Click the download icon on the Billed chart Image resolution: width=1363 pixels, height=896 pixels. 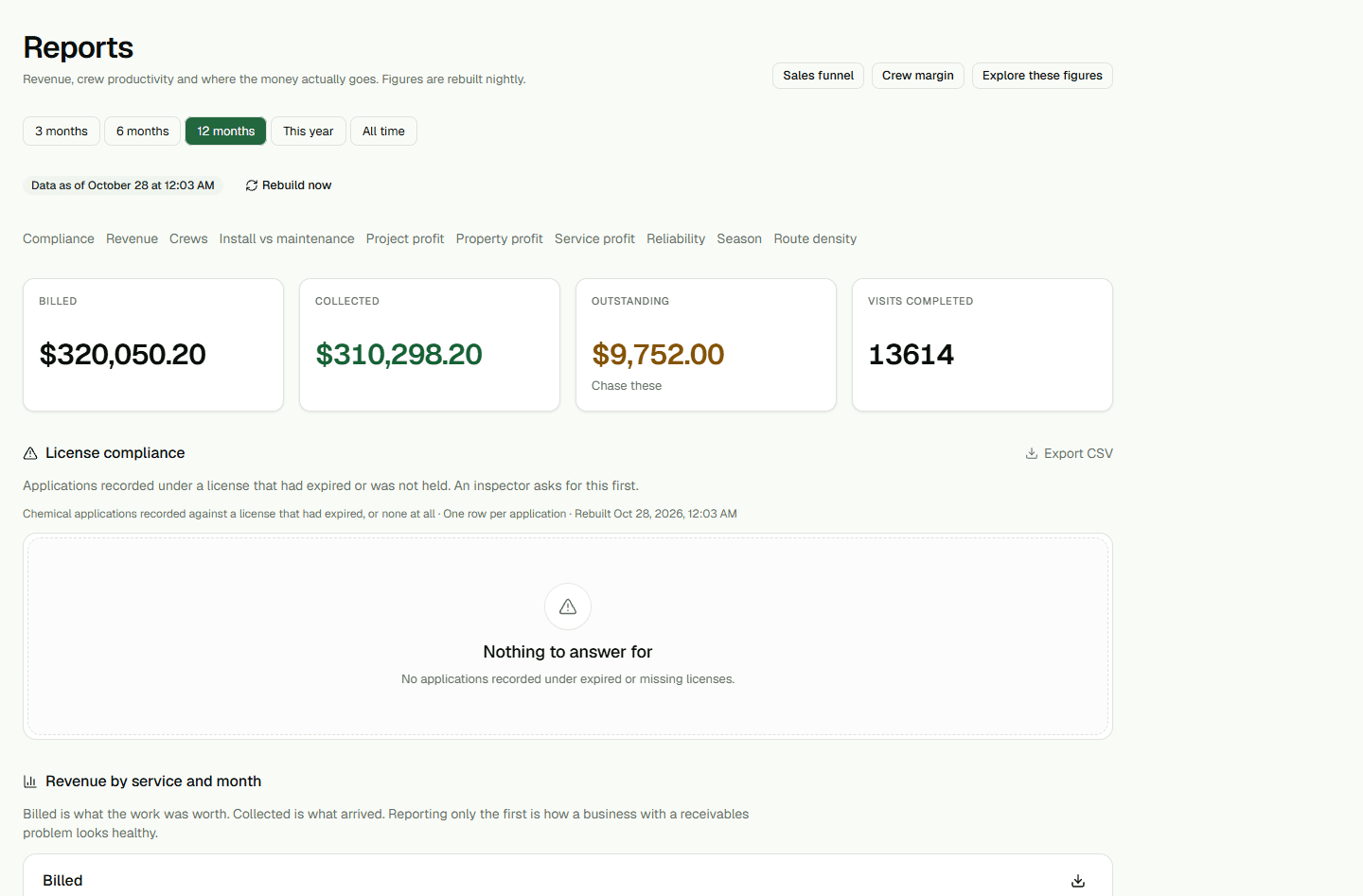point(1078,881)
